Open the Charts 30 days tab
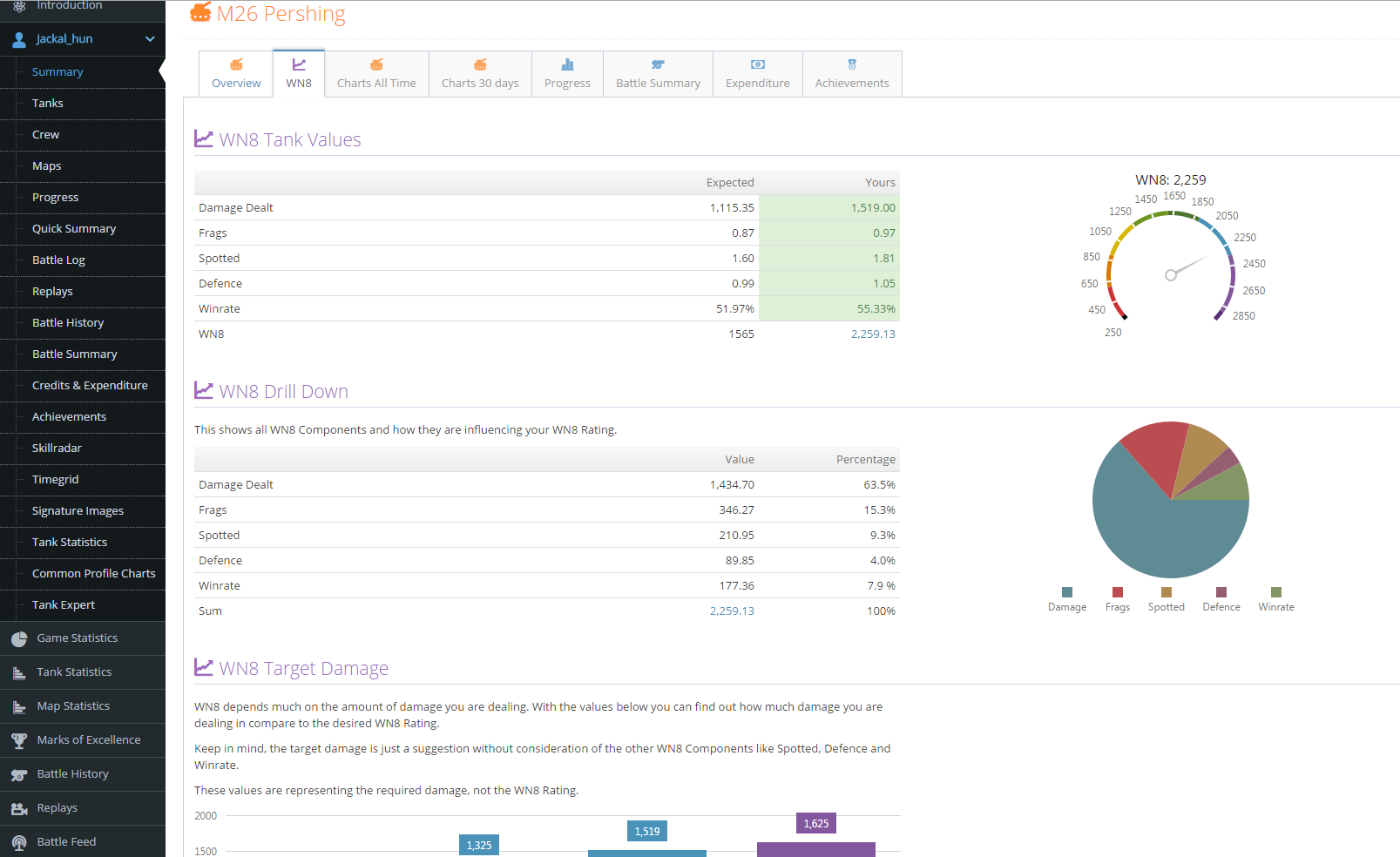1400x857 pixels. pos(480,74)
